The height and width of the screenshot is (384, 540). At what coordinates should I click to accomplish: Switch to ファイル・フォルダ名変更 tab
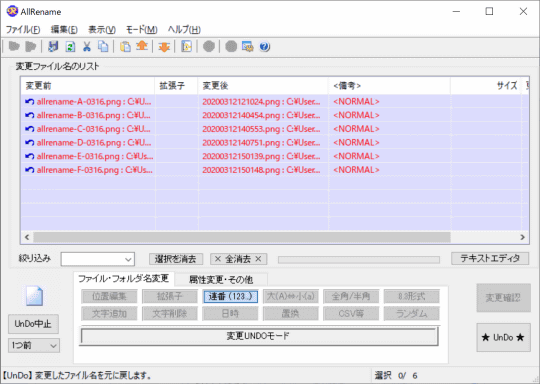click(x=124, y=279)
